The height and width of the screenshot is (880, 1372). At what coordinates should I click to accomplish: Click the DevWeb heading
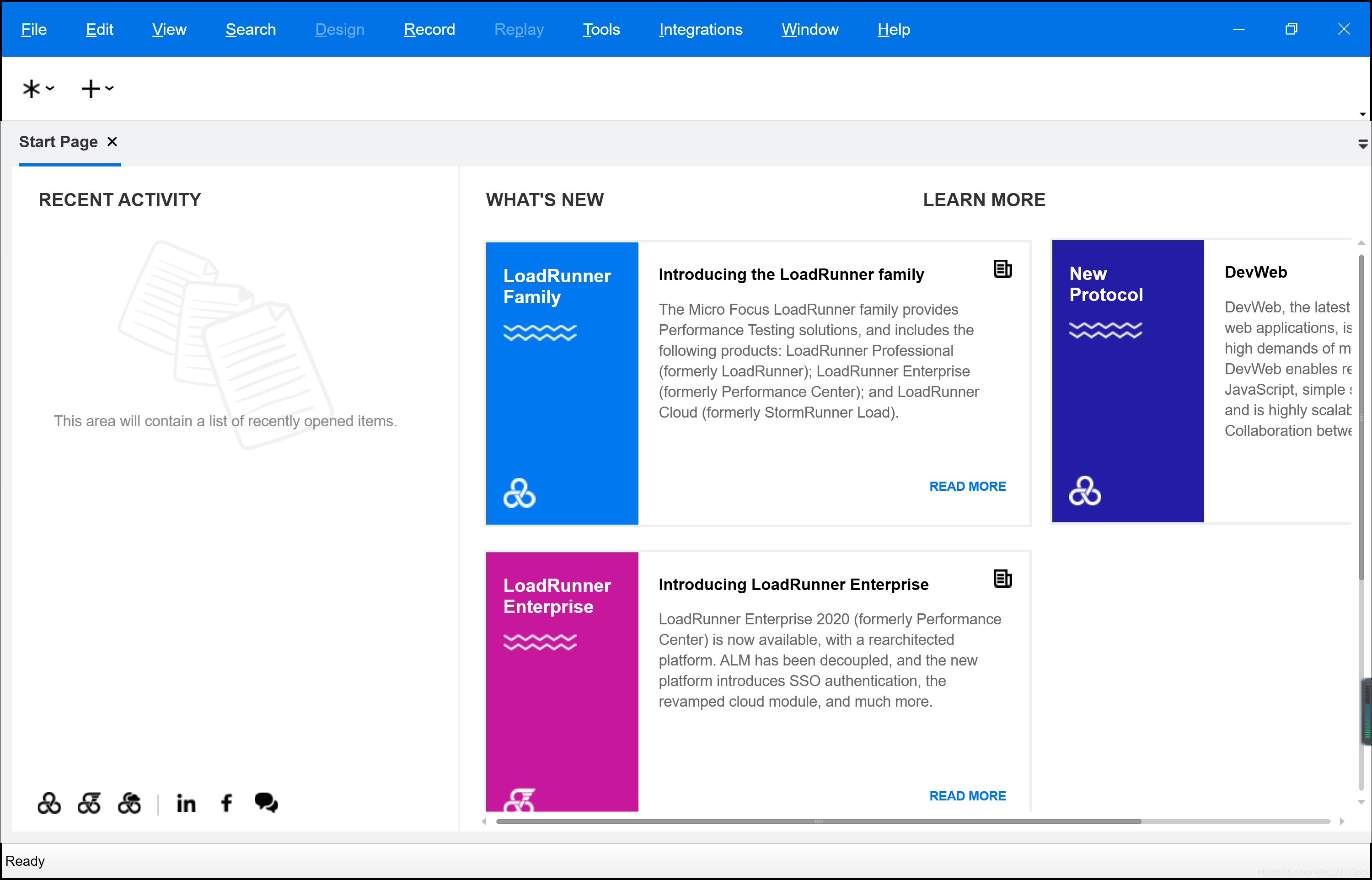pyautogui.click(x=1255, y=272)
